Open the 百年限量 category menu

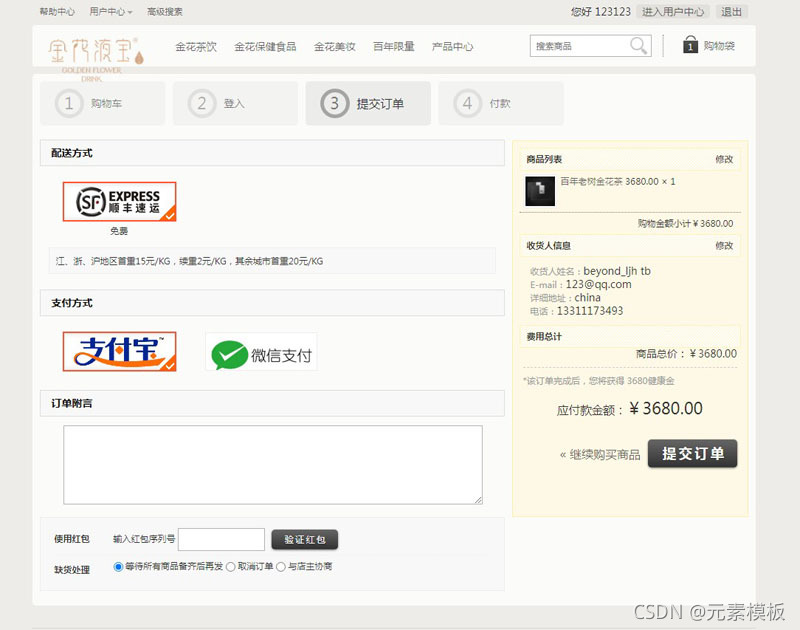tap(393, 45)
